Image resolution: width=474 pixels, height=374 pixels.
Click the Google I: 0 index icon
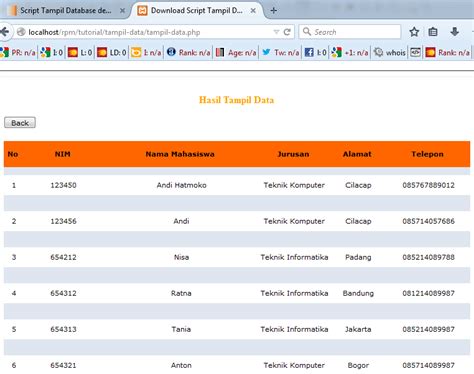point(45,52)
